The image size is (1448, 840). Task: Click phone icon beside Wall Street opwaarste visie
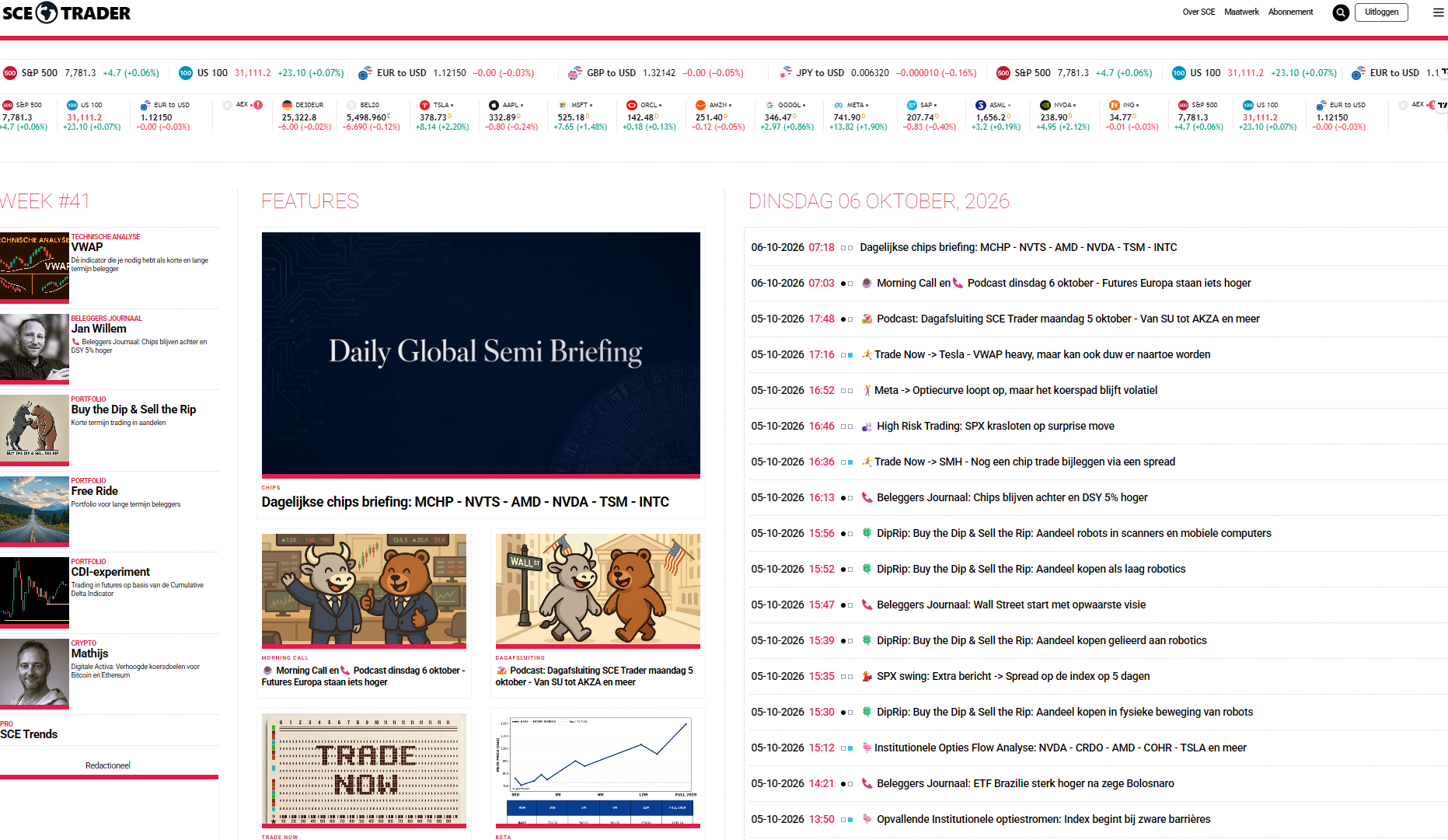coord(867,605)
